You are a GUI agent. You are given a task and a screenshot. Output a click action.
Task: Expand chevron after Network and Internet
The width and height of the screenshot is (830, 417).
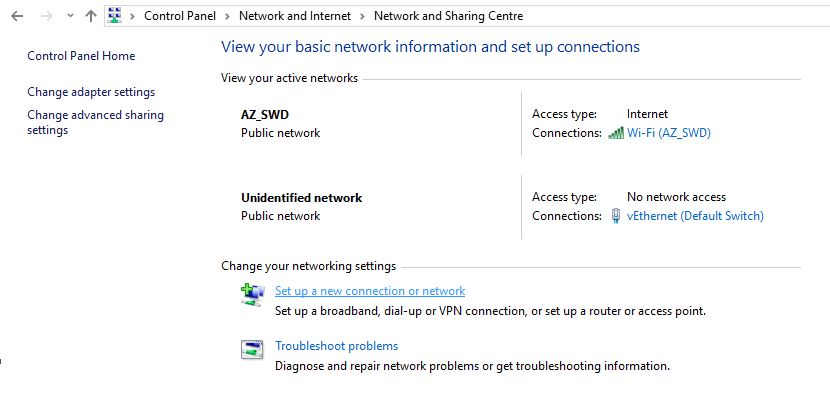point(362,16)
